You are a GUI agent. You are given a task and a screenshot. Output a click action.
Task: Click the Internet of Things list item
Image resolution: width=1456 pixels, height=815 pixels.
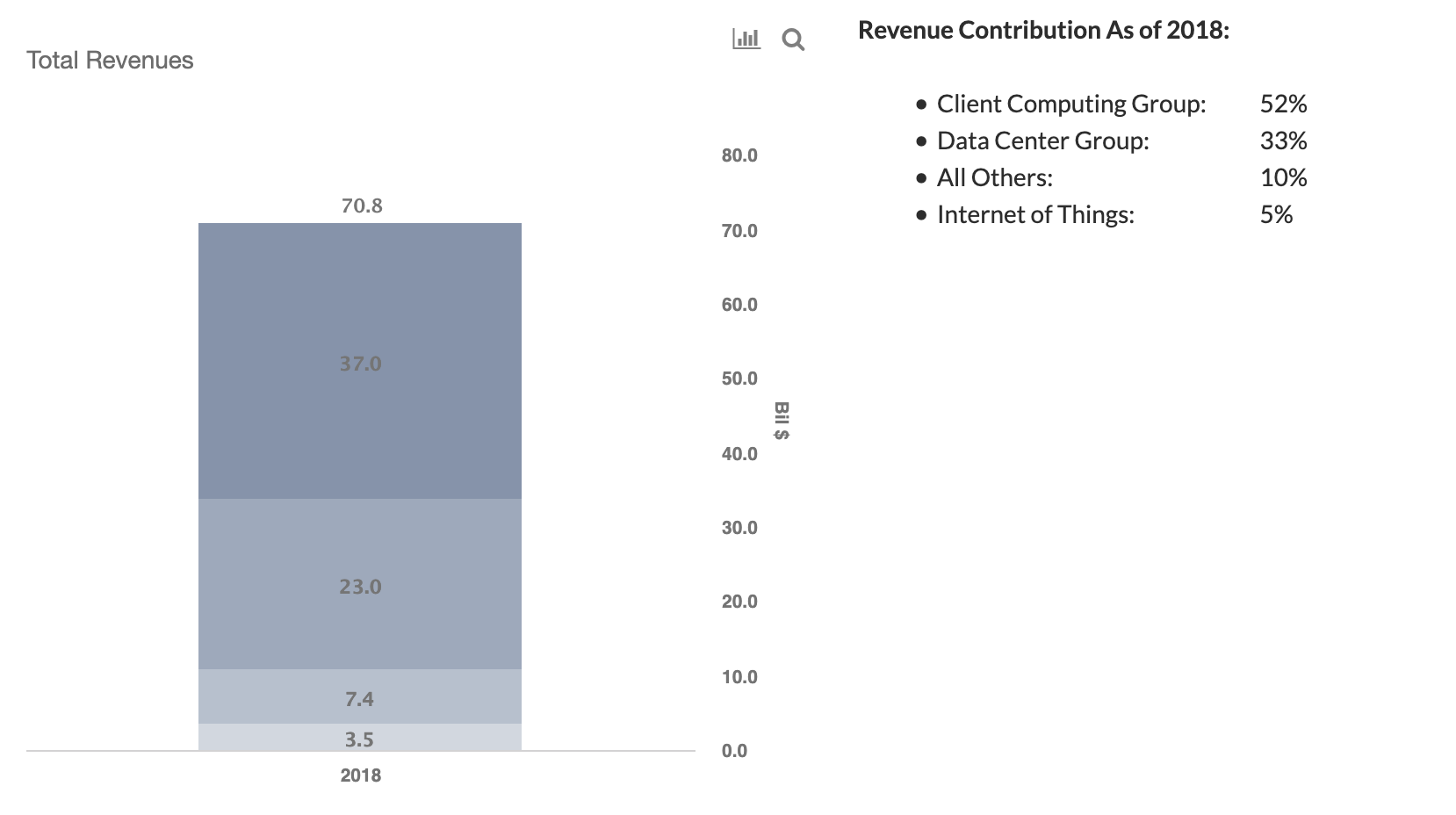point(1035,214)
